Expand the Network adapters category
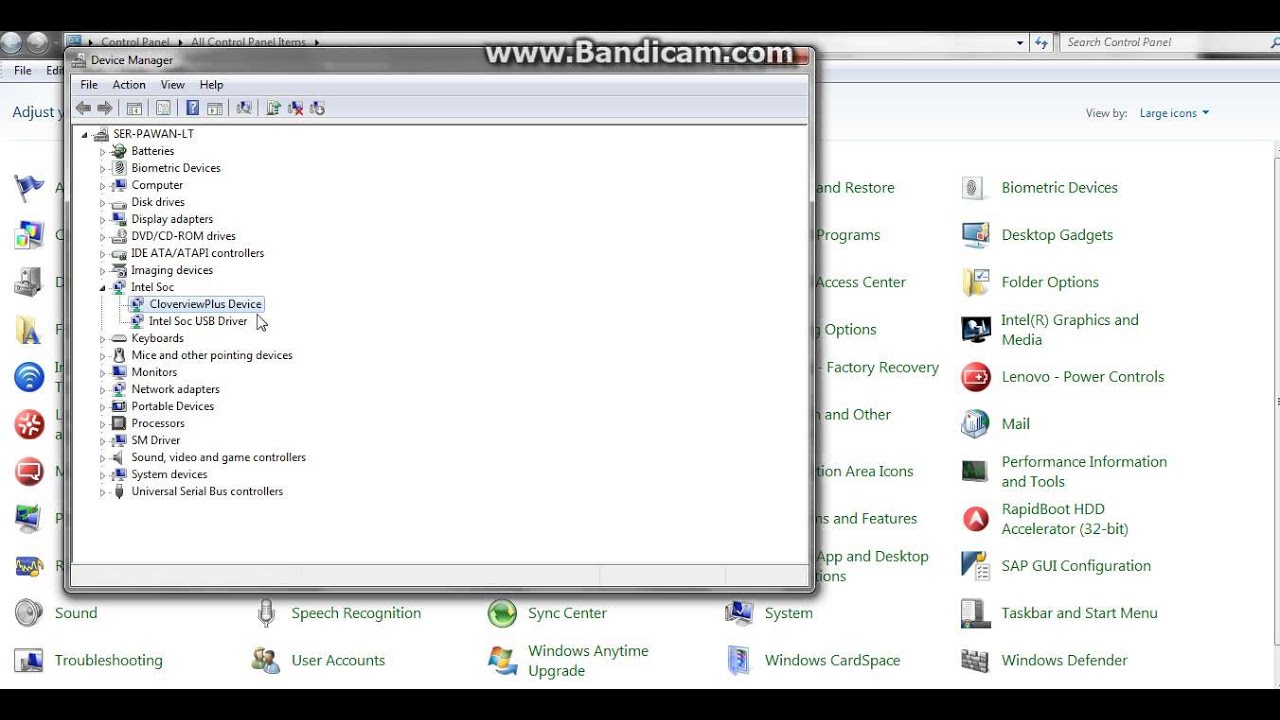Screen dimensions: 1280x720 click(x=102, y=389)
